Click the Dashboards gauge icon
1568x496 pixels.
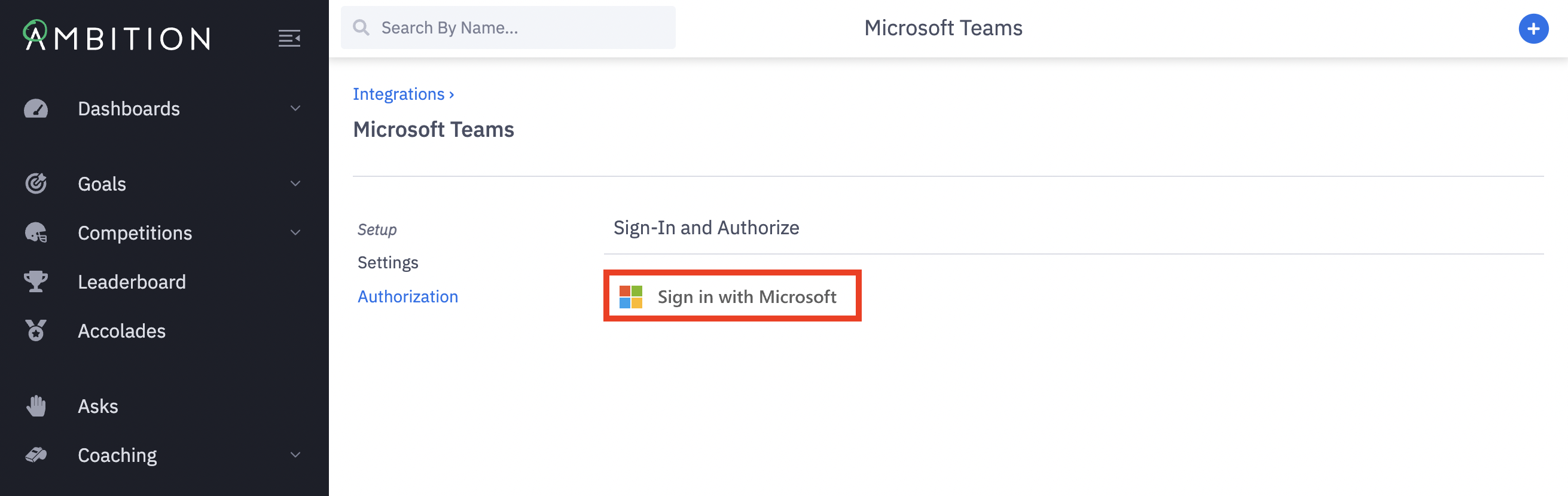point(36,109)
